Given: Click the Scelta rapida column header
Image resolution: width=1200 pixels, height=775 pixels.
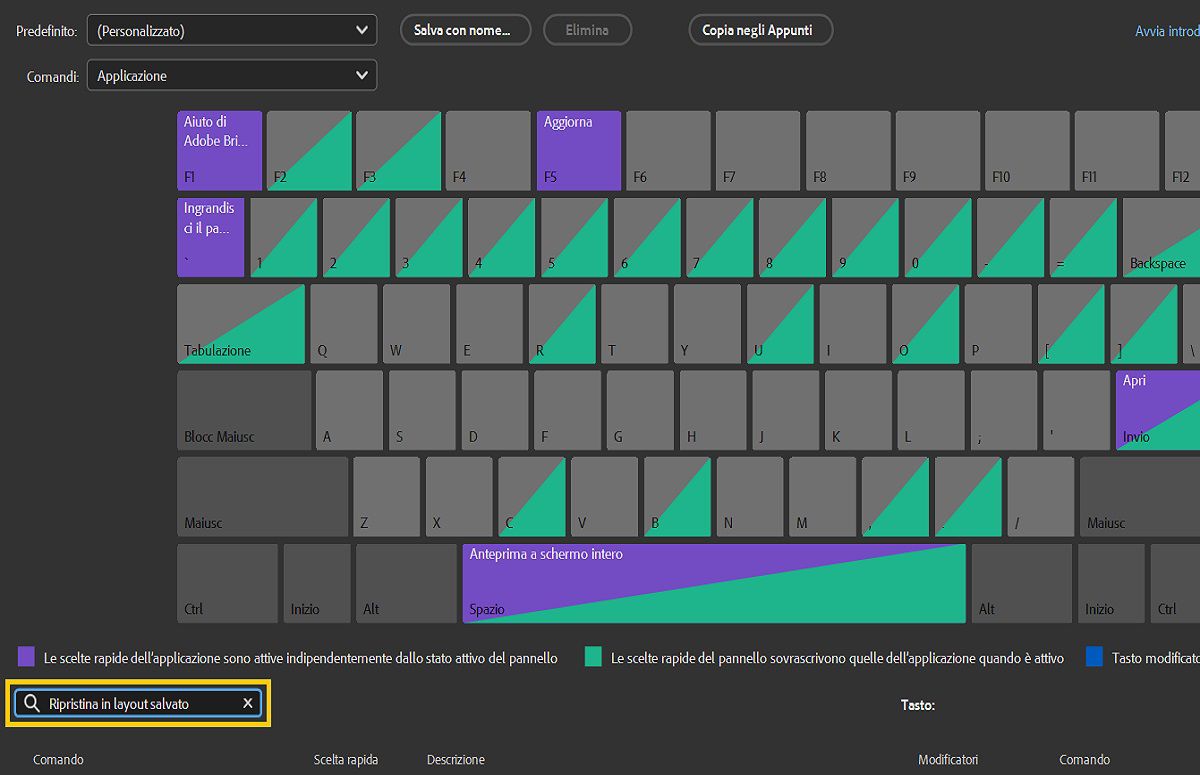Looking at the screenshot, I should point(346,759).
